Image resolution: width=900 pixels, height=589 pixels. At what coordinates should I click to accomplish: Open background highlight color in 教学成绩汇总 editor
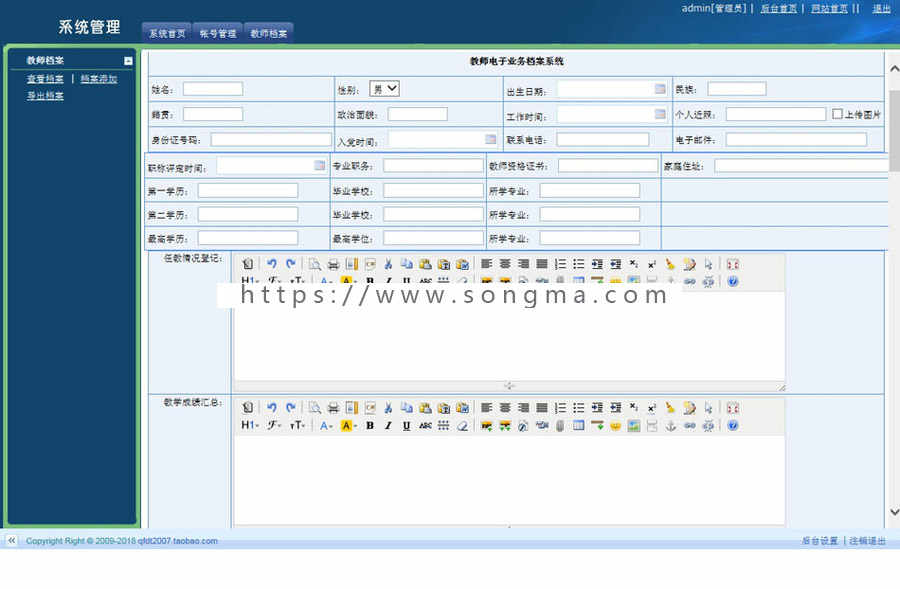pyautogui.click(x=348, y=425)
